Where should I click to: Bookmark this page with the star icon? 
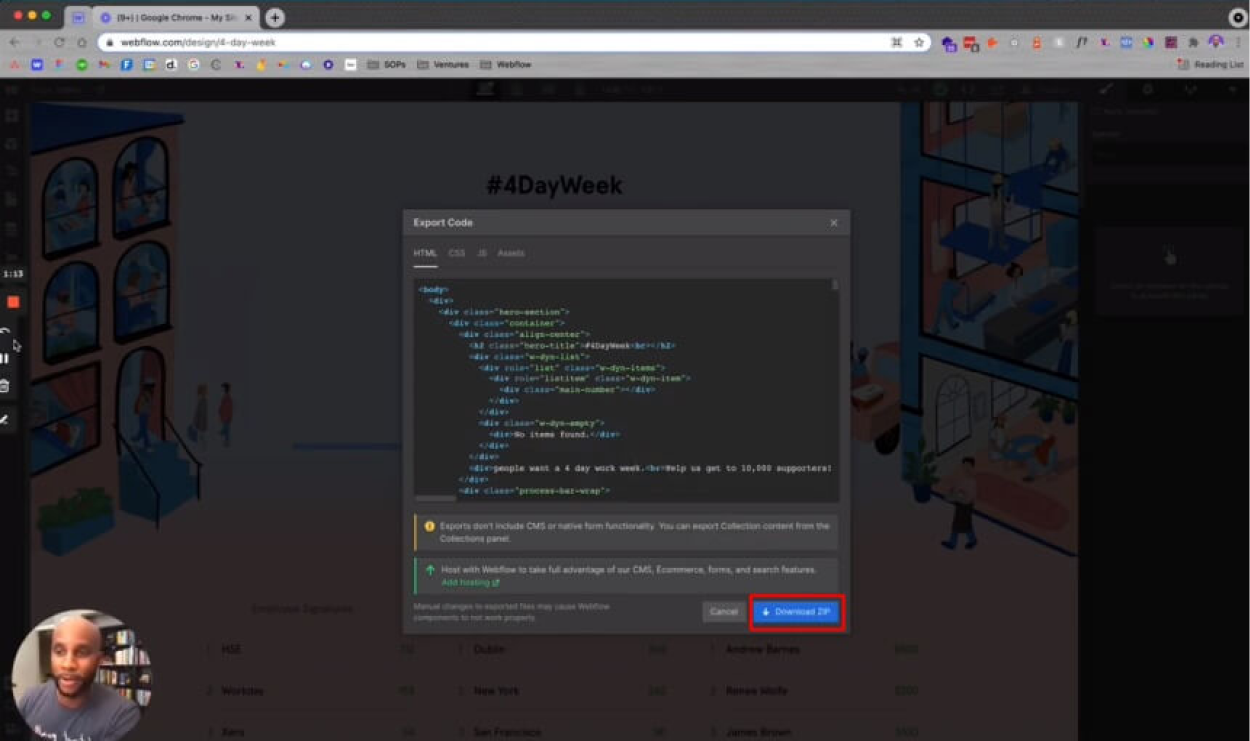[x=919, y=43]
